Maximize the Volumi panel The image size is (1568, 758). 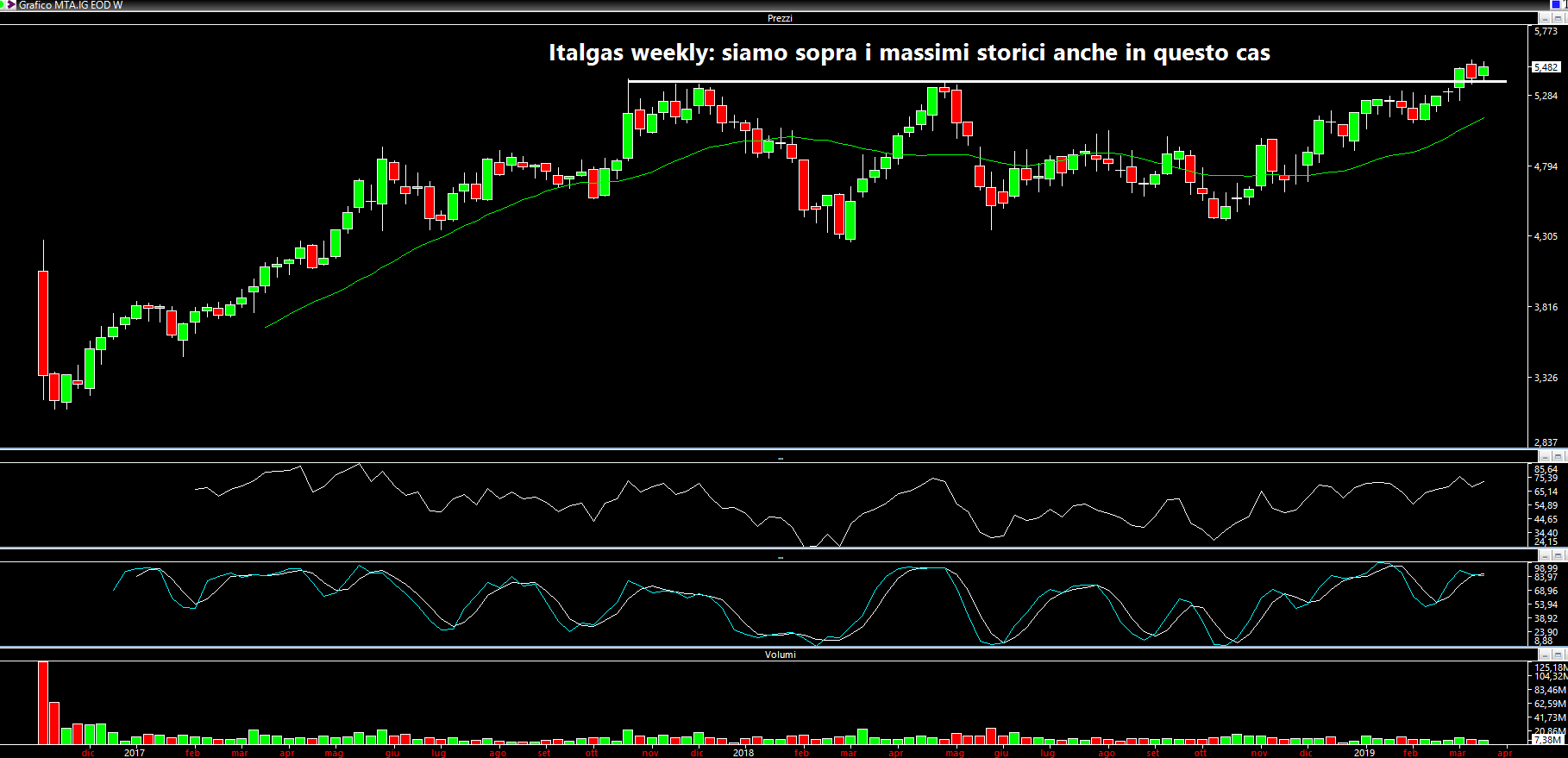(1559, 655)
